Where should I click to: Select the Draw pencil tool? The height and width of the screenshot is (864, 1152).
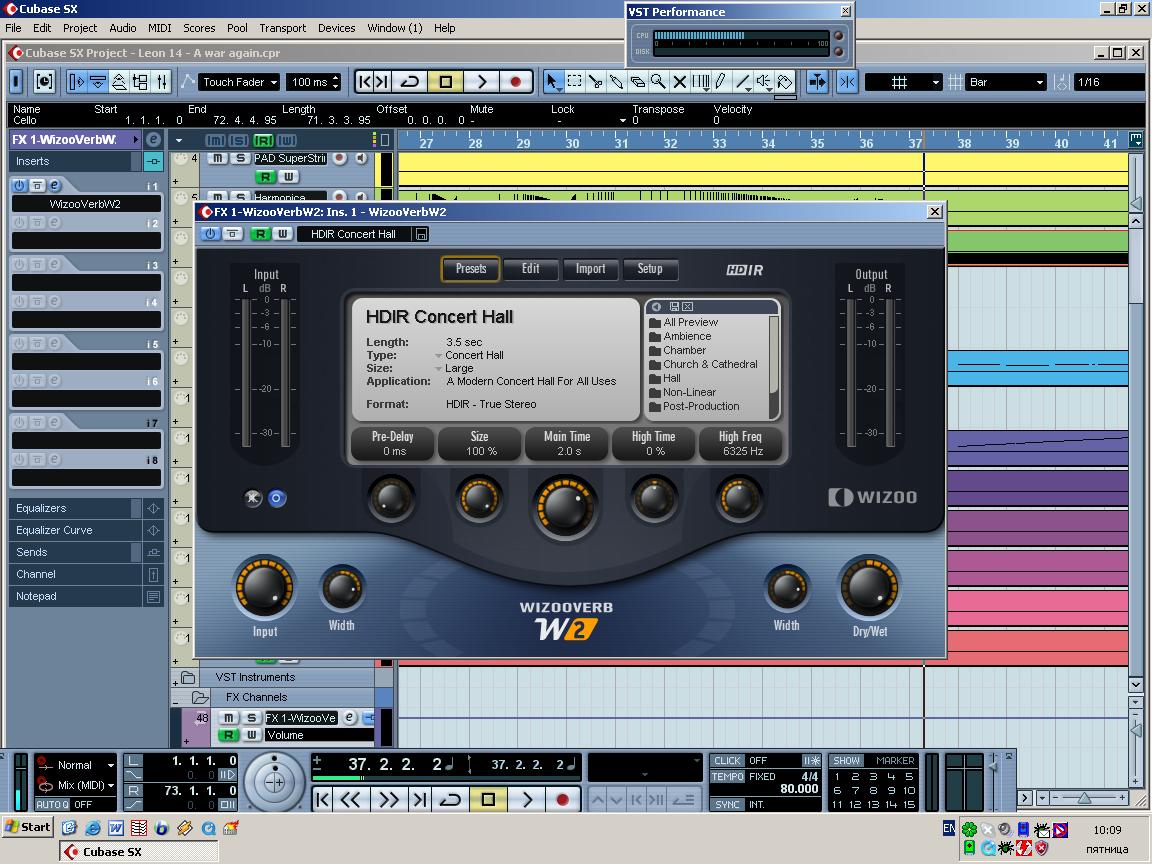click(721, 82)
